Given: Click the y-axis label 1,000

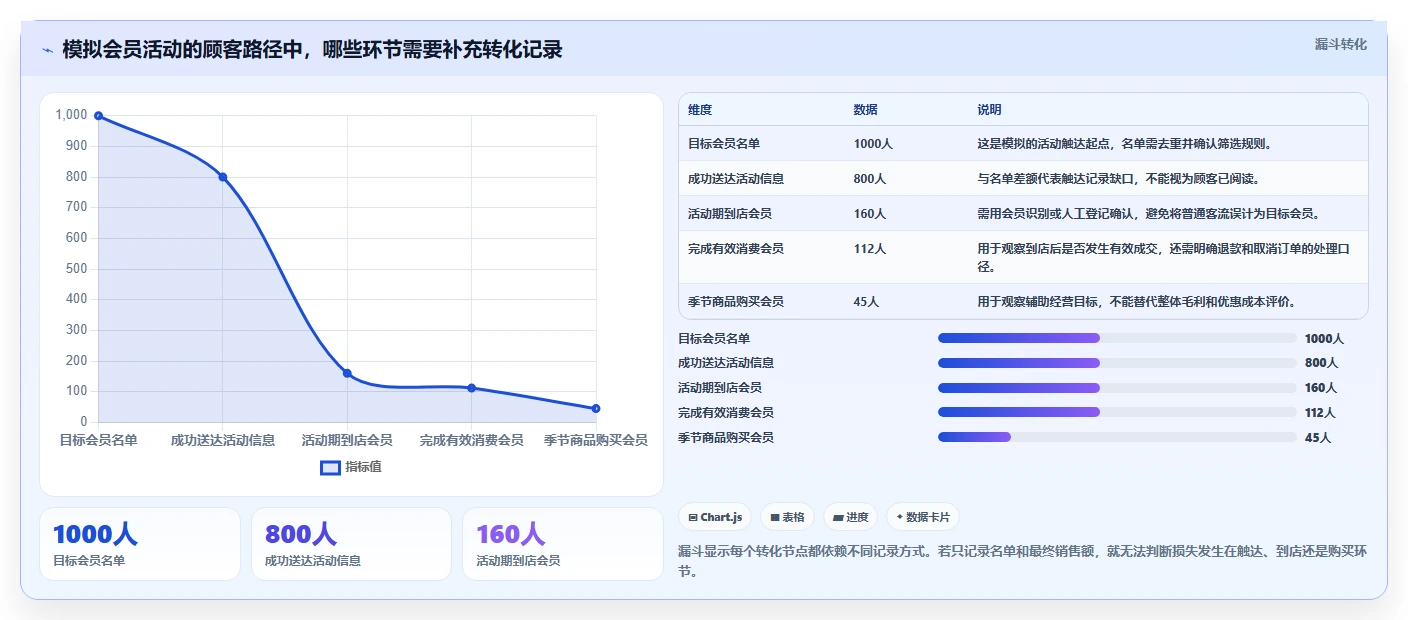Looking at the screenshot, I should [x=71, y=115].
